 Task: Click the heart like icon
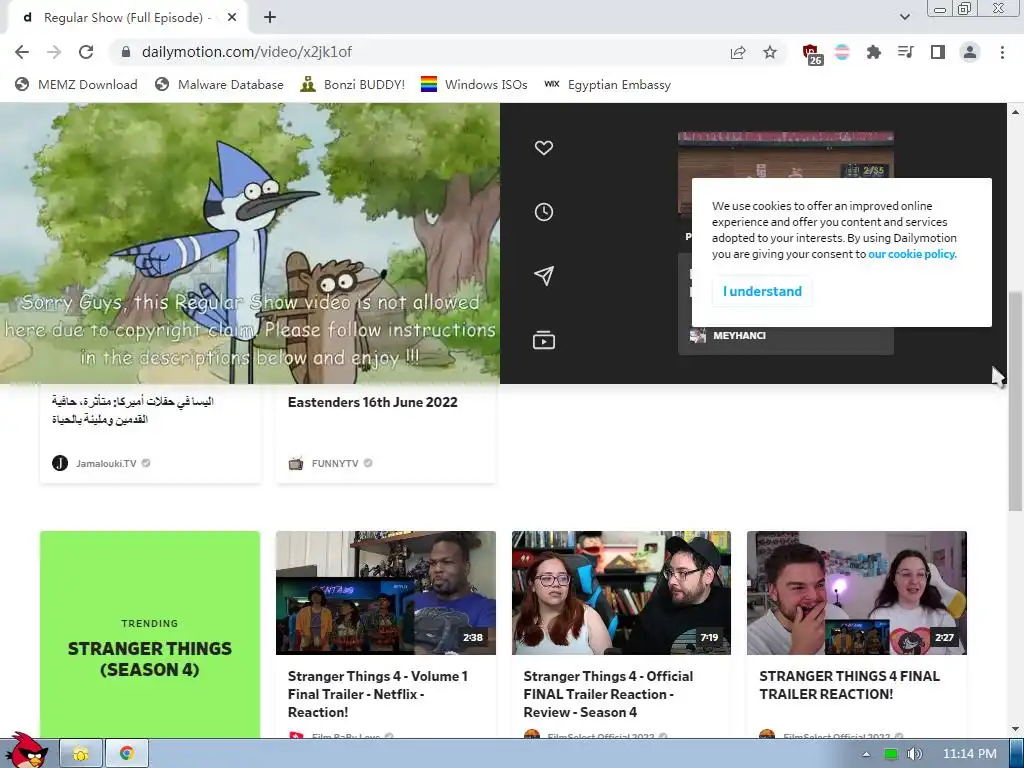[x=543, y=148]
